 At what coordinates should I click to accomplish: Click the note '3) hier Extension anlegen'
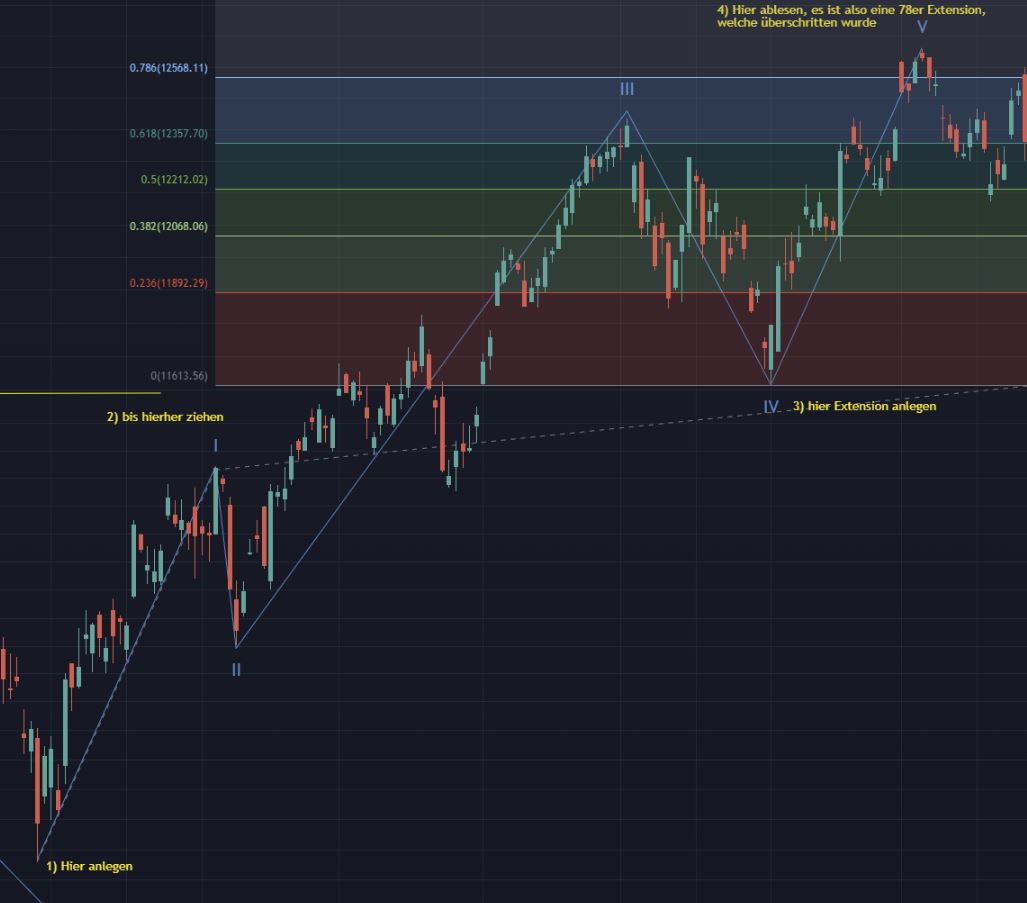pyautogui.click(x=865, y=406)
